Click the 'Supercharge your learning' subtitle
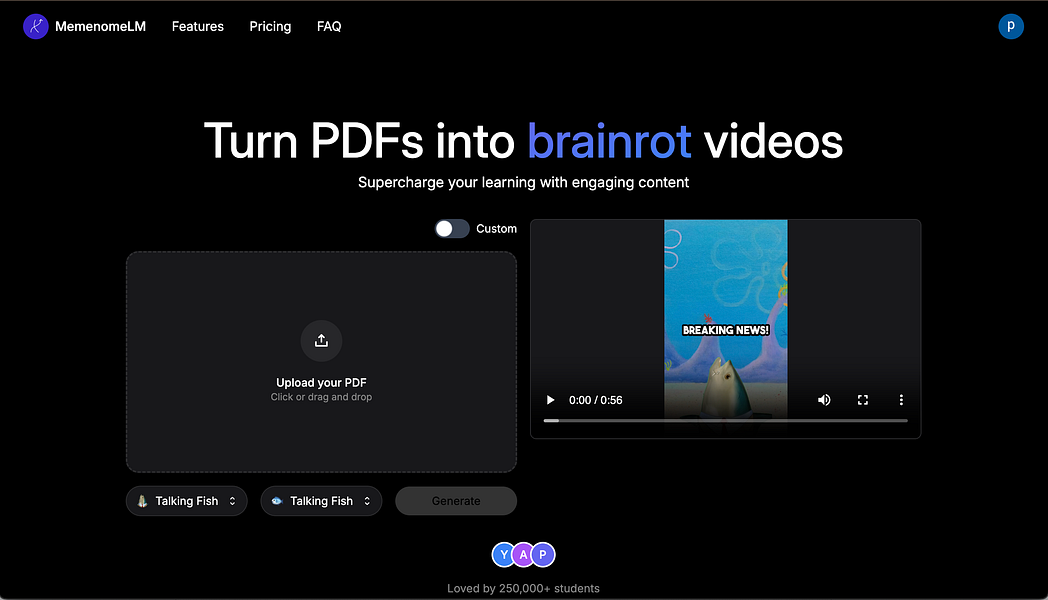 coord(523,182)
